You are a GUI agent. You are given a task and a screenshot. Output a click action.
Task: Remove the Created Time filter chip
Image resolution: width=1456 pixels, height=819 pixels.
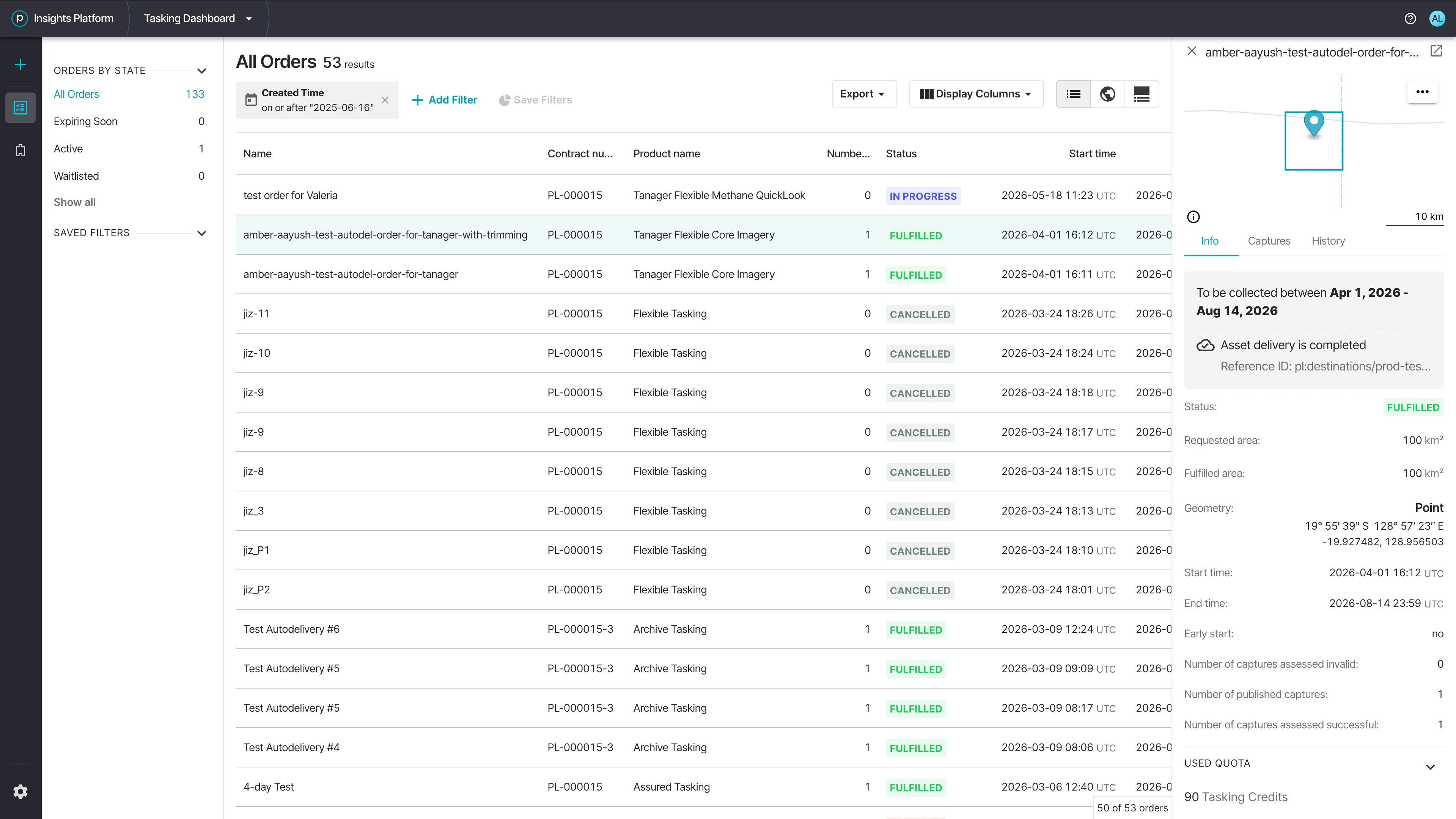click(x=385, y=100)
